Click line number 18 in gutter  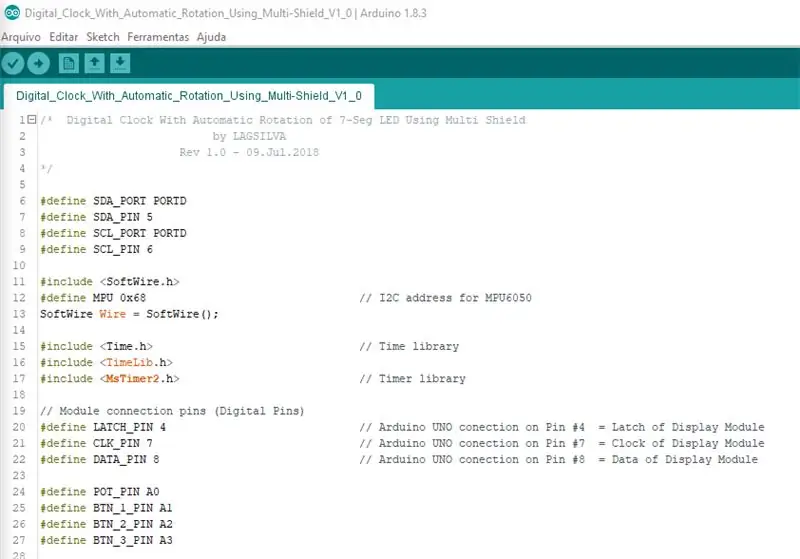19,395
